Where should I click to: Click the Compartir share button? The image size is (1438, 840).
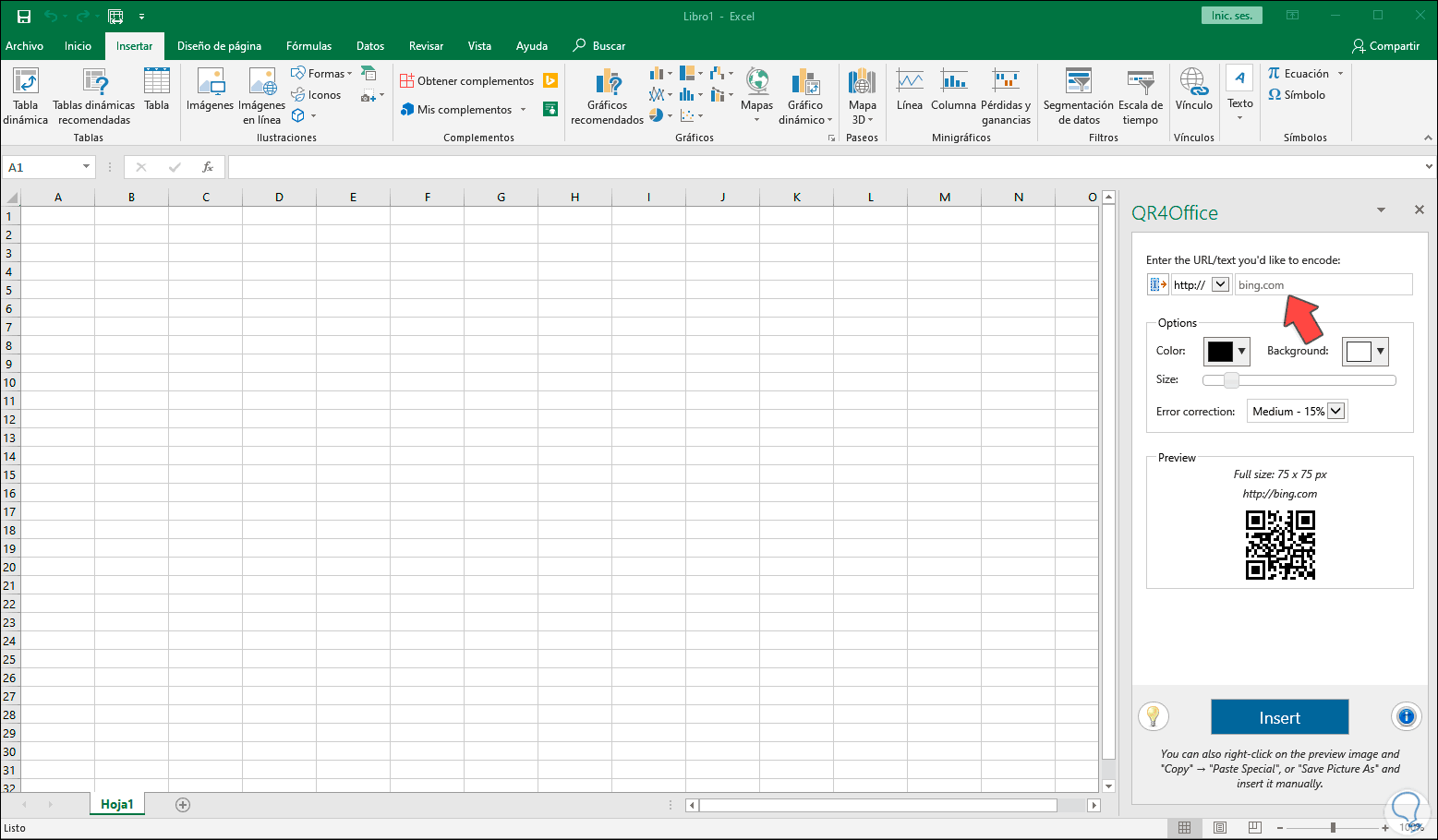[x=1385, y=46]
